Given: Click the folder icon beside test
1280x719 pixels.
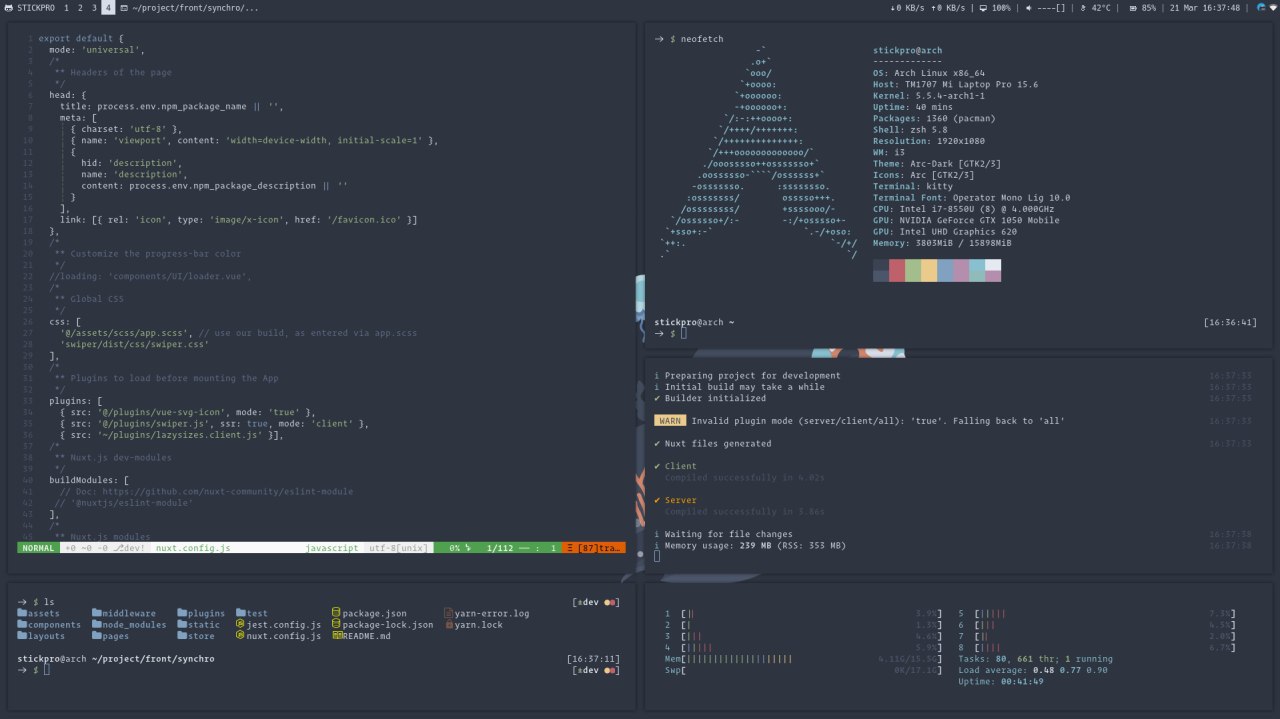Looking at the screenshot, I should [x=240, y=613].
